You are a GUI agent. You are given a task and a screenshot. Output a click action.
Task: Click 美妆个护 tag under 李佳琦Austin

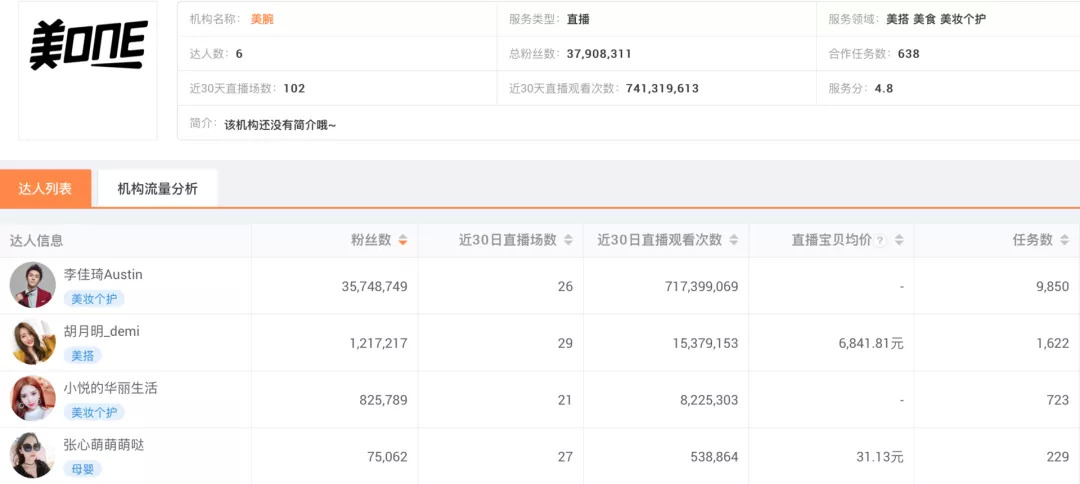pos(94,299)
